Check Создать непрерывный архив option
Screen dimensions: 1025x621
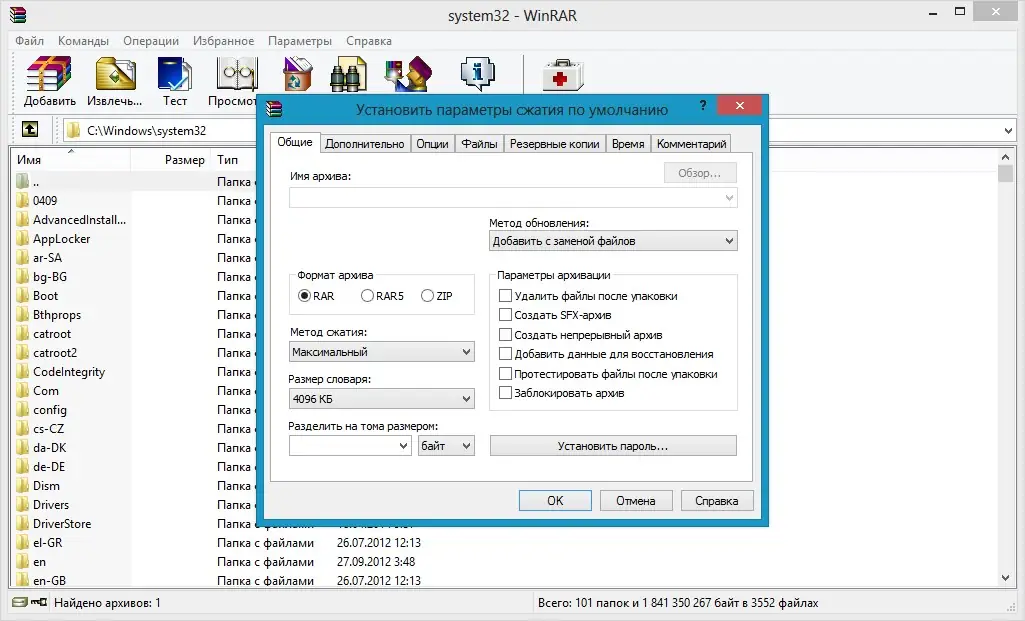(x=505, y=335)
